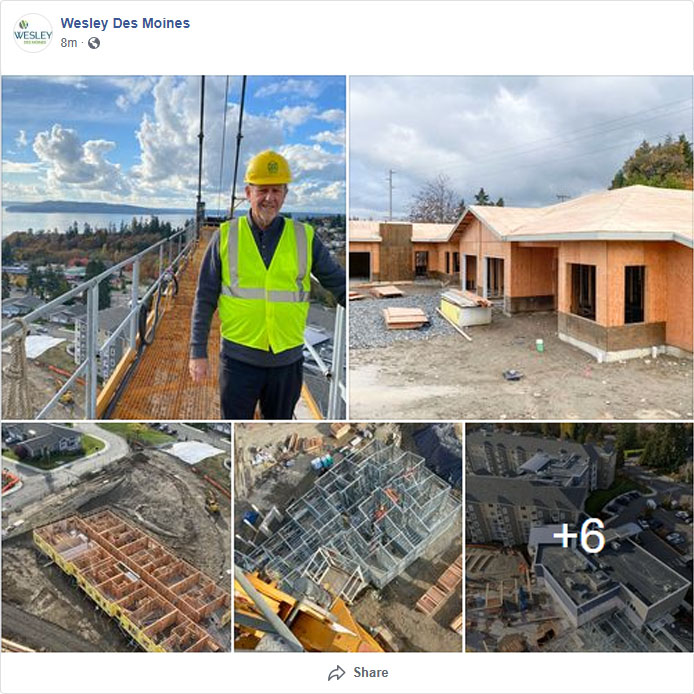This screenshot has width=694, height=694.
Task: Click the Share button label
Action: click(x=370, y=672)
